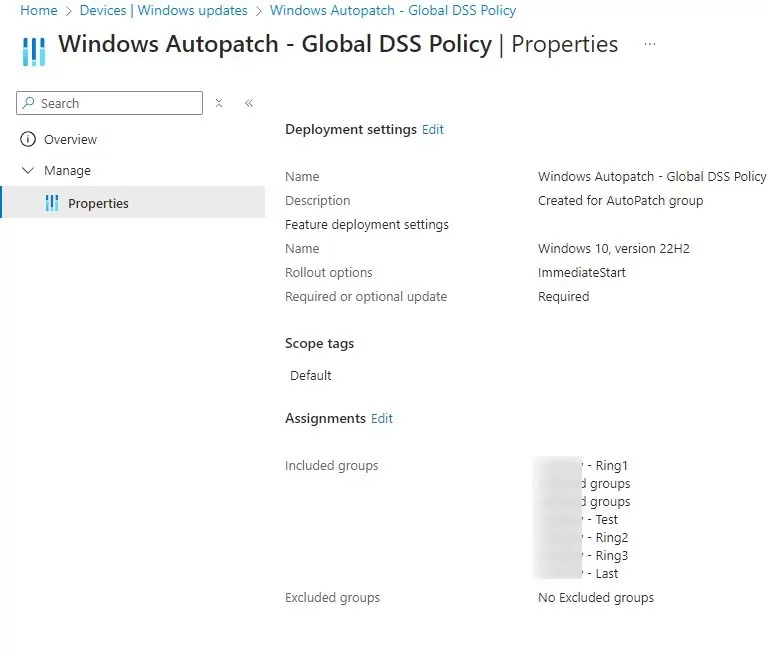This screenshot has height=652, width=769.
Task: Select the 'Included groups' label
Action: 332,466
